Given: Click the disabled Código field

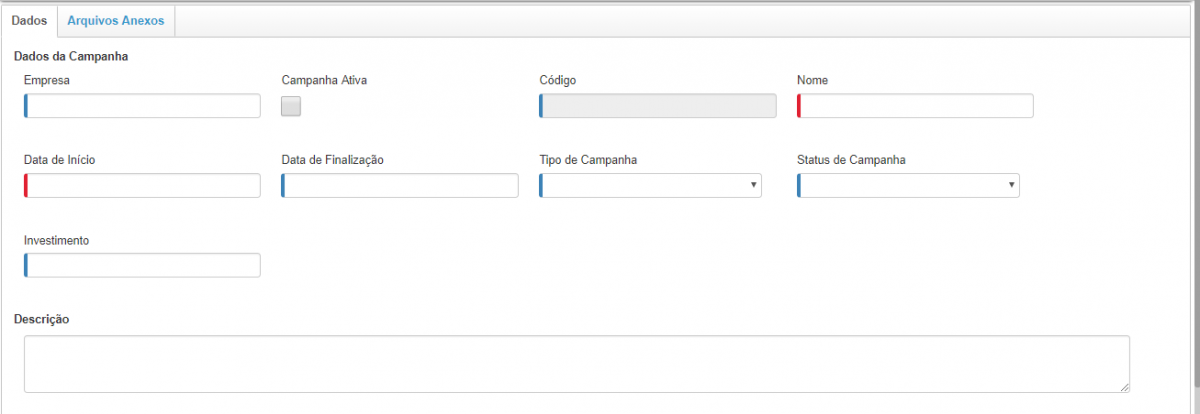Looking at the screenshot, I should click(657, 106).
